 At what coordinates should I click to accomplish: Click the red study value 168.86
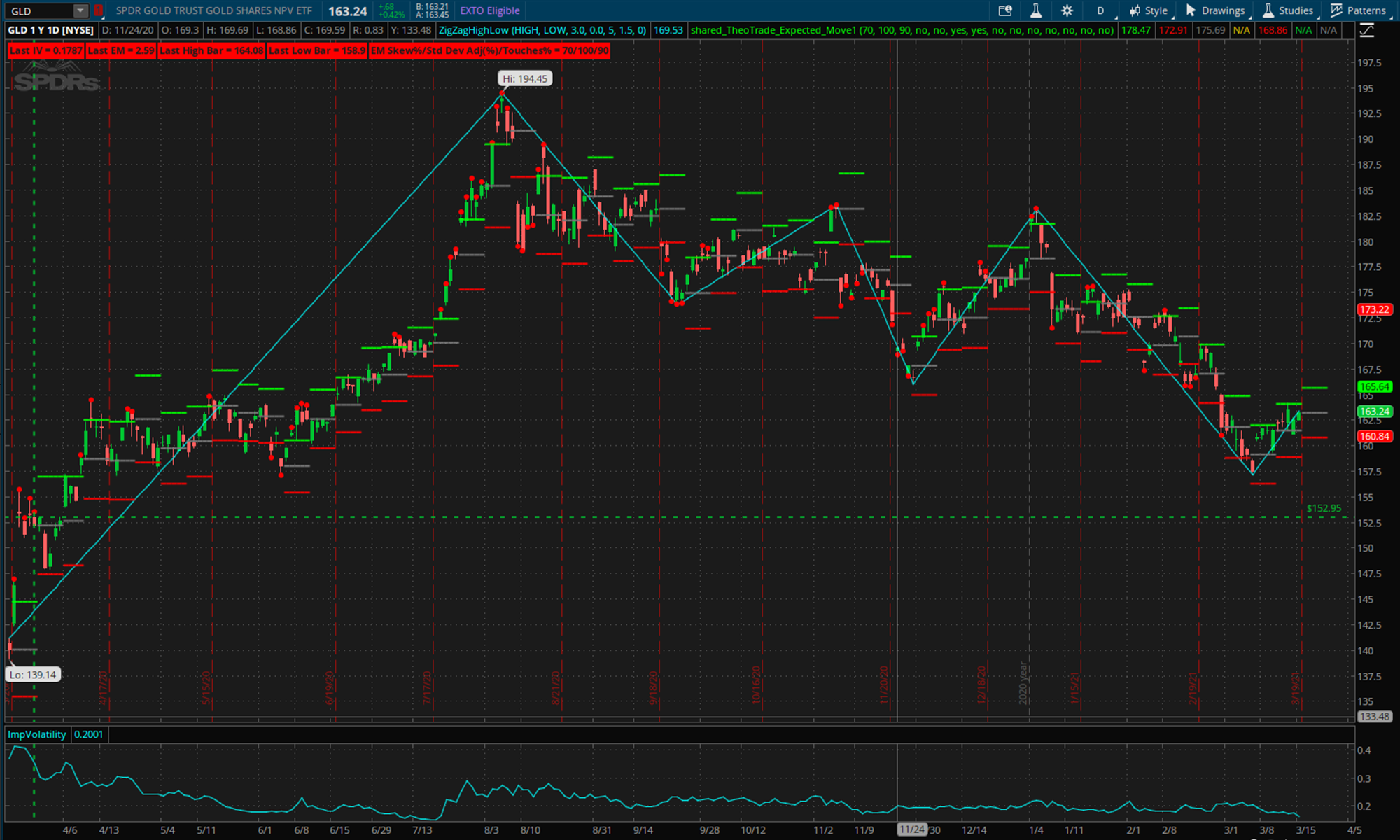(x=1273, y=30)
